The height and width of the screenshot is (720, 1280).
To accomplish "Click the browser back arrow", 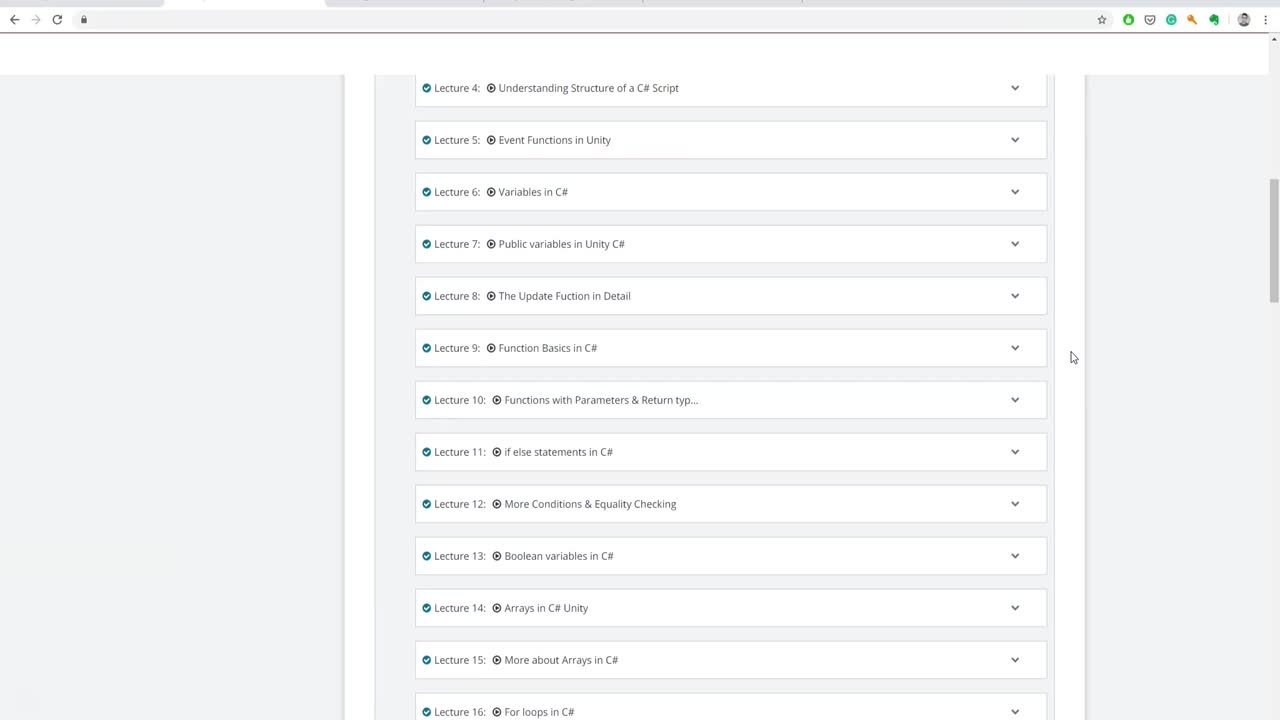I will 14,19.
